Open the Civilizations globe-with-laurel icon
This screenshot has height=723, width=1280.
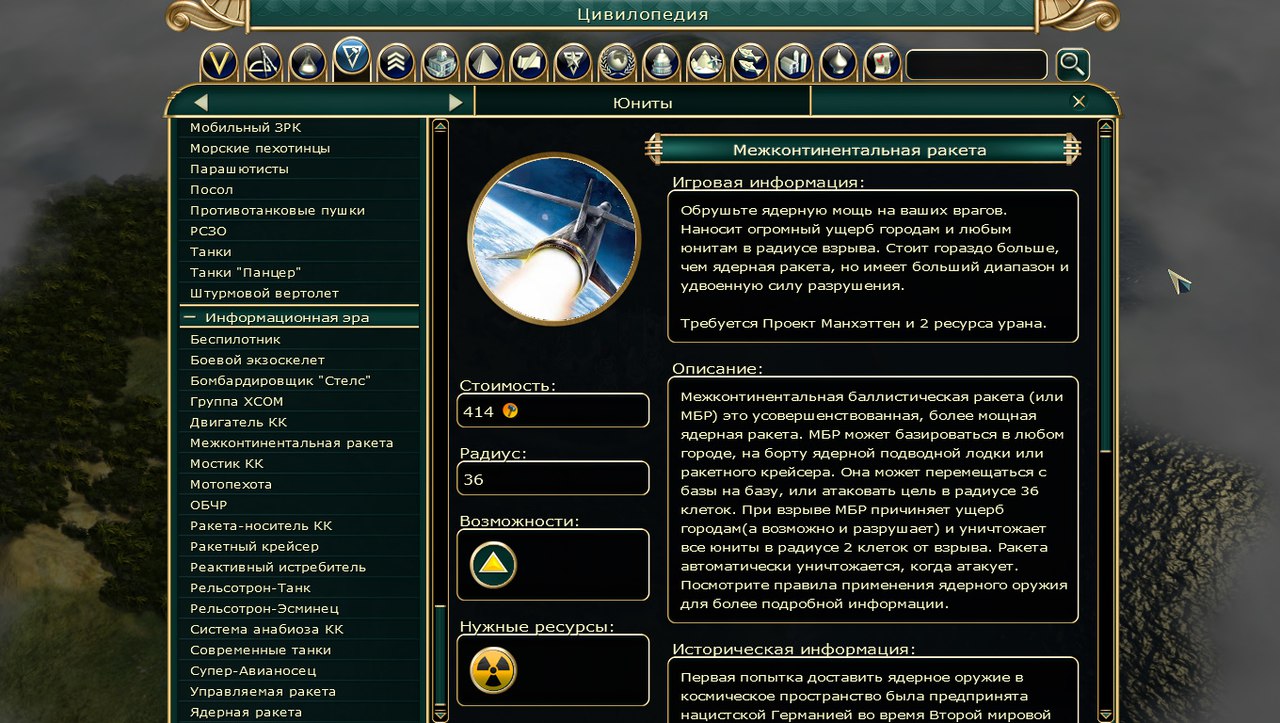(x=617, y=64)
